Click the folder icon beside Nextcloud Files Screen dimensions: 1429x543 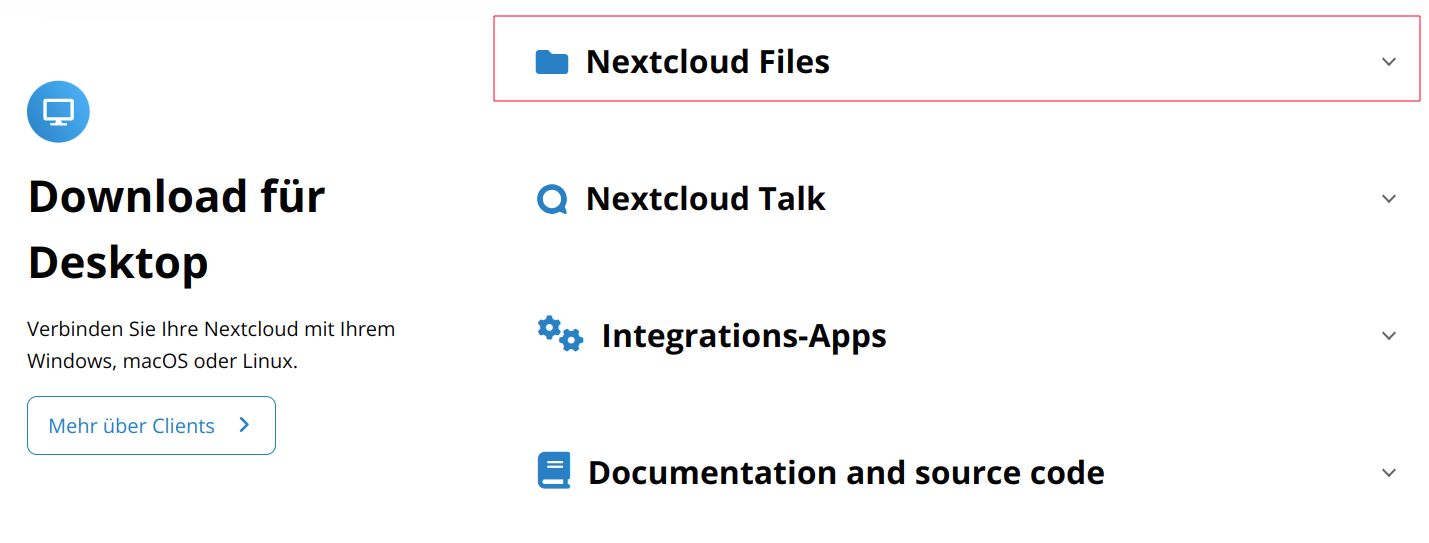[552, 62]
